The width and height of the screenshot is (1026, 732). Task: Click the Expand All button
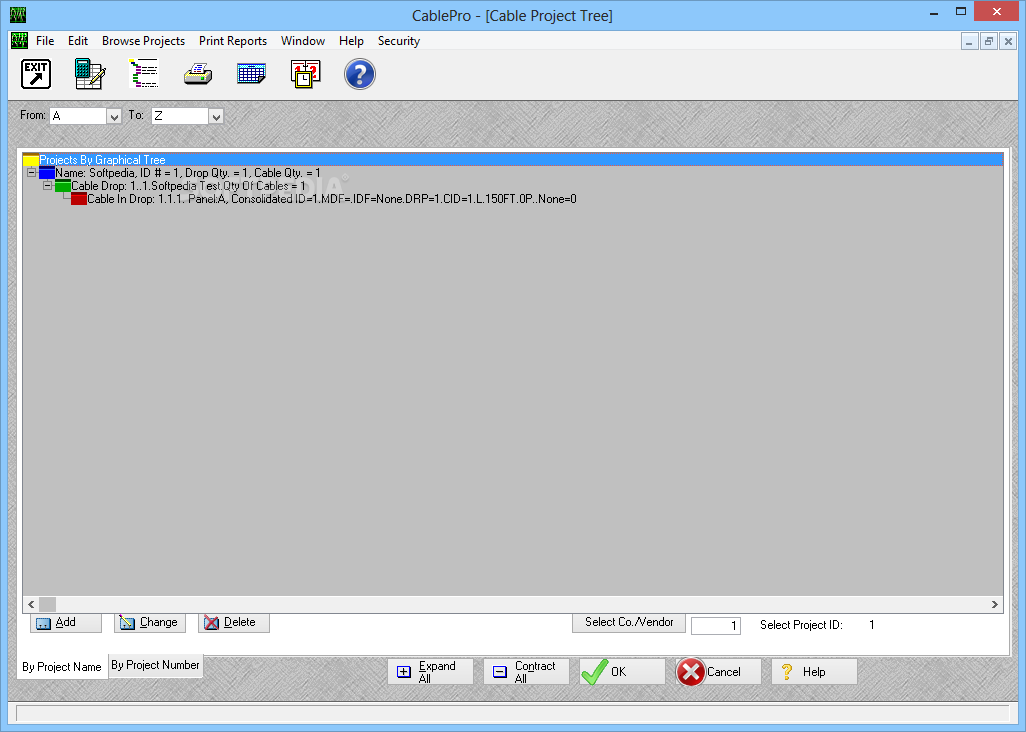pos(431,672)
